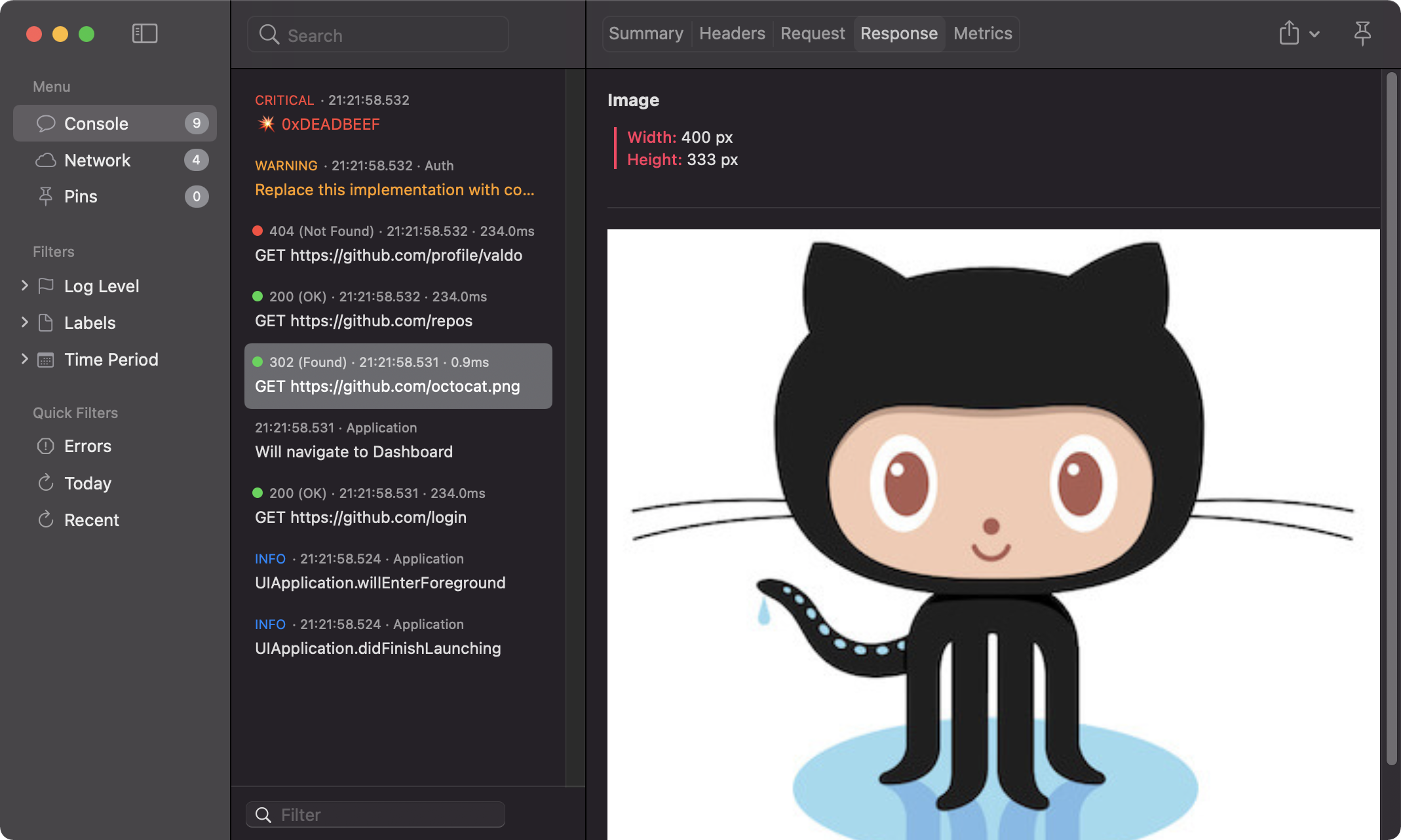Click the cloud icon beside Network

click(46, 160)
